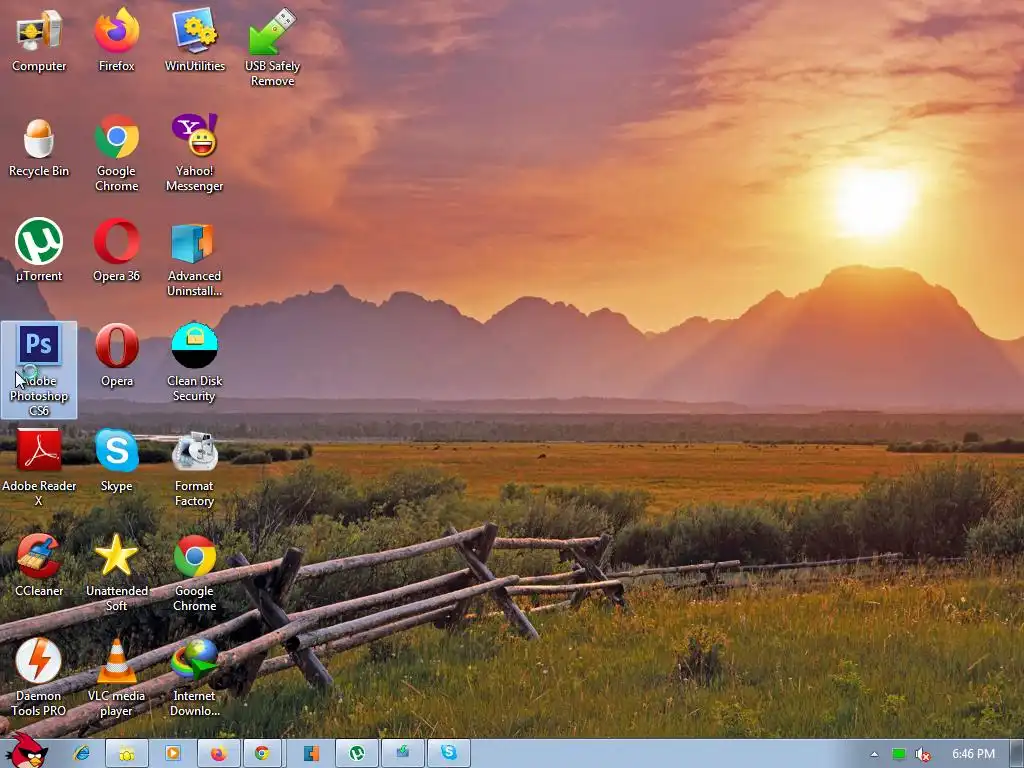
Task: Select the VLC media player shortcut
Action: pos(116,679)
